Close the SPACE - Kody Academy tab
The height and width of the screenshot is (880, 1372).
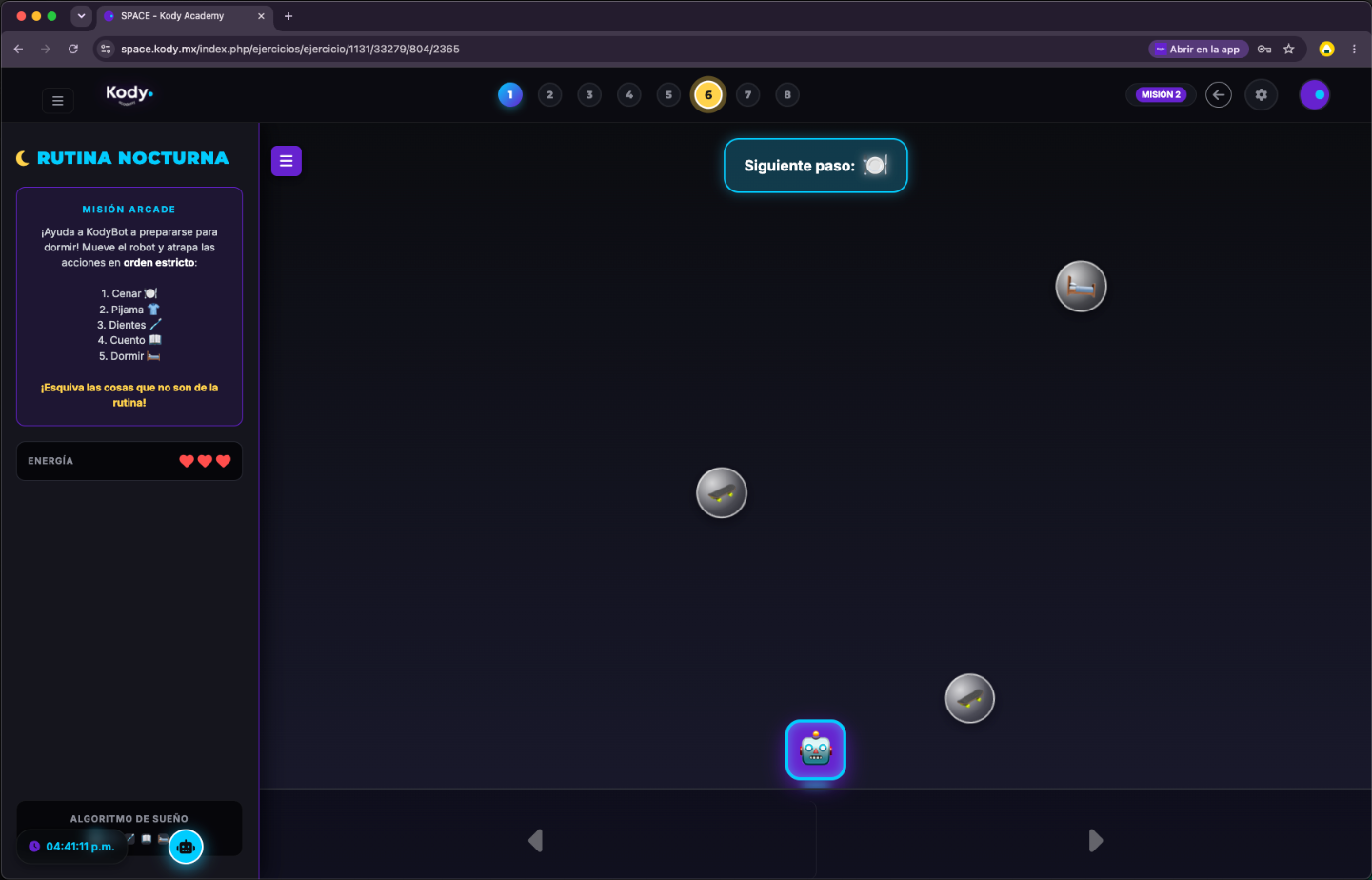(261, 16)
